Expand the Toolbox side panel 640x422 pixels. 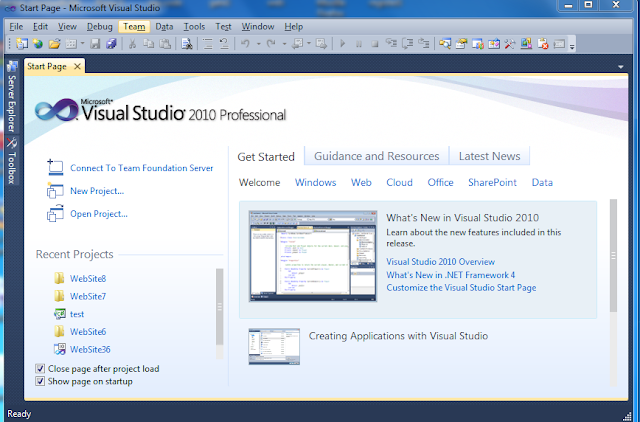pos(12,161)
